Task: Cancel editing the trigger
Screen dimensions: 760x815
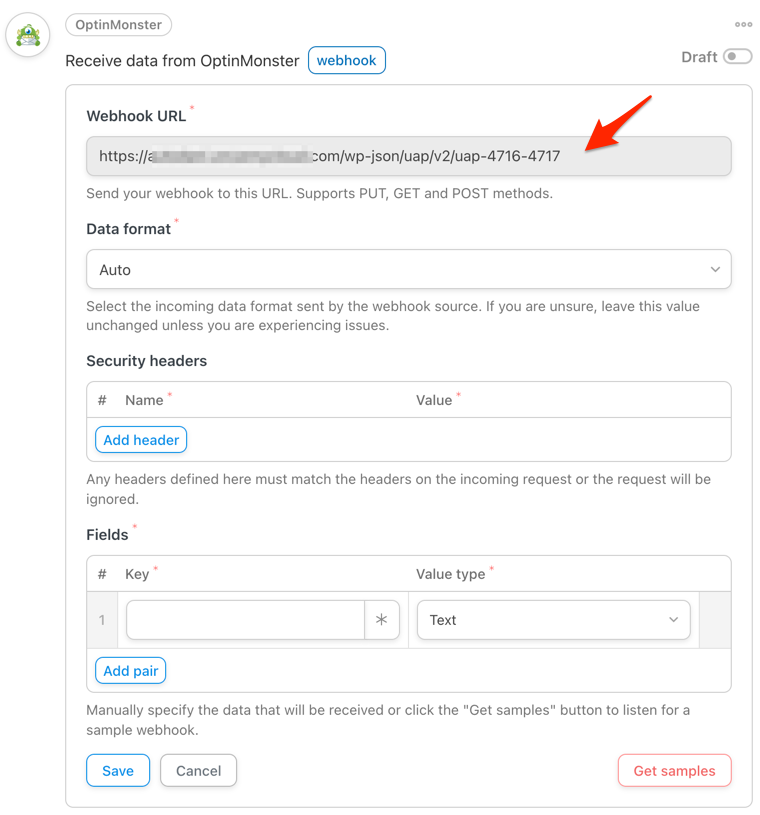Action: tap(199, 770)
